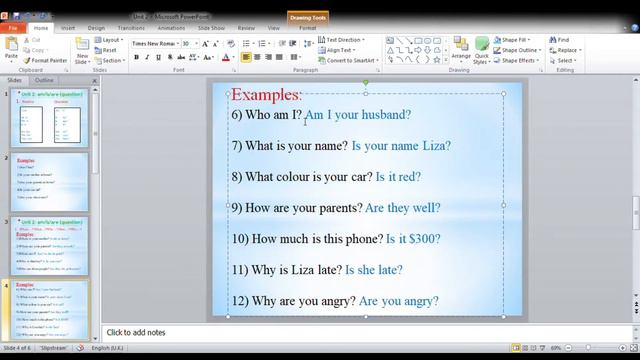
Task: Click Find in Editing group
Action: (559, 40)
